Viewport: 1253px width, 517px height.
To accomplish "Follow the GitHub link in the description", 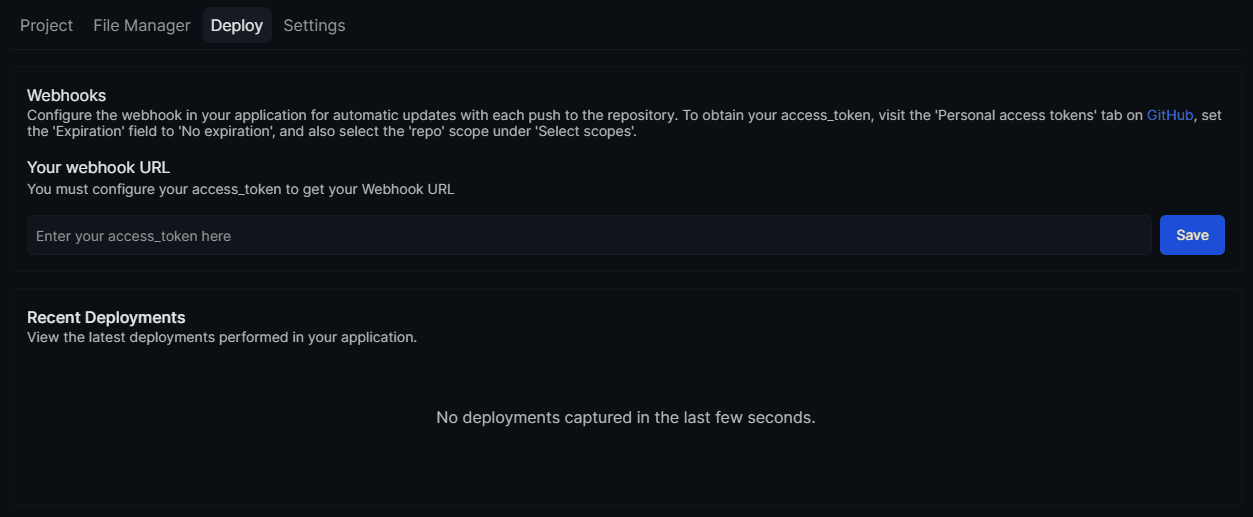I will pyautogui.click(x=1170, y=115).
